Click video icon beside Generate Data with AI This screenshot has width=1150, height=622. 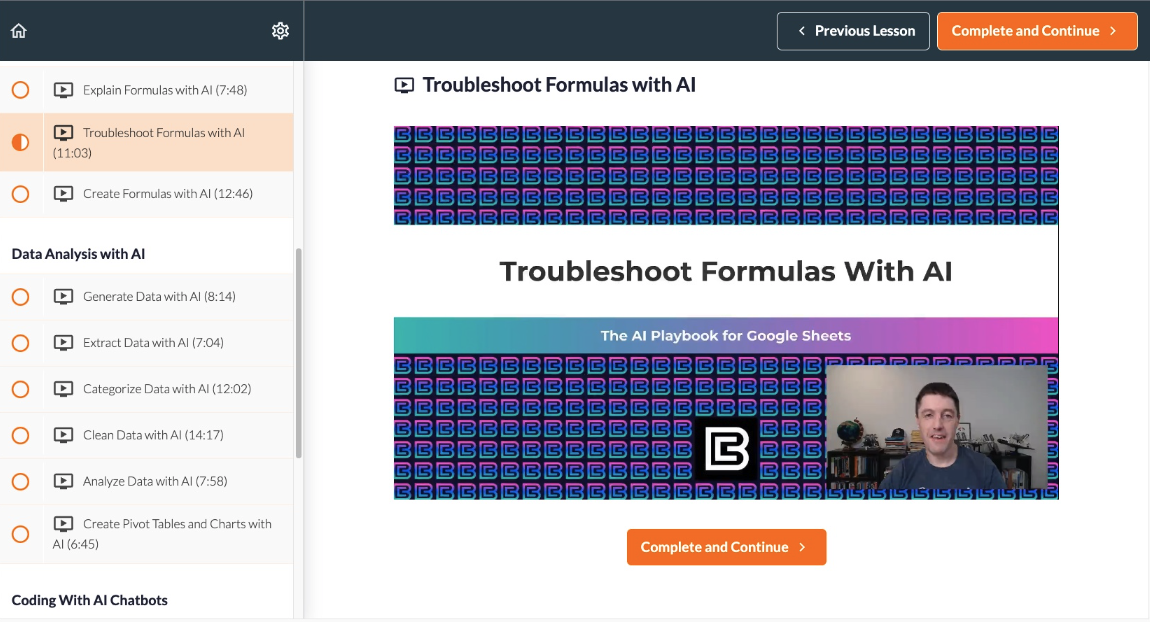(x=64, y=296)
